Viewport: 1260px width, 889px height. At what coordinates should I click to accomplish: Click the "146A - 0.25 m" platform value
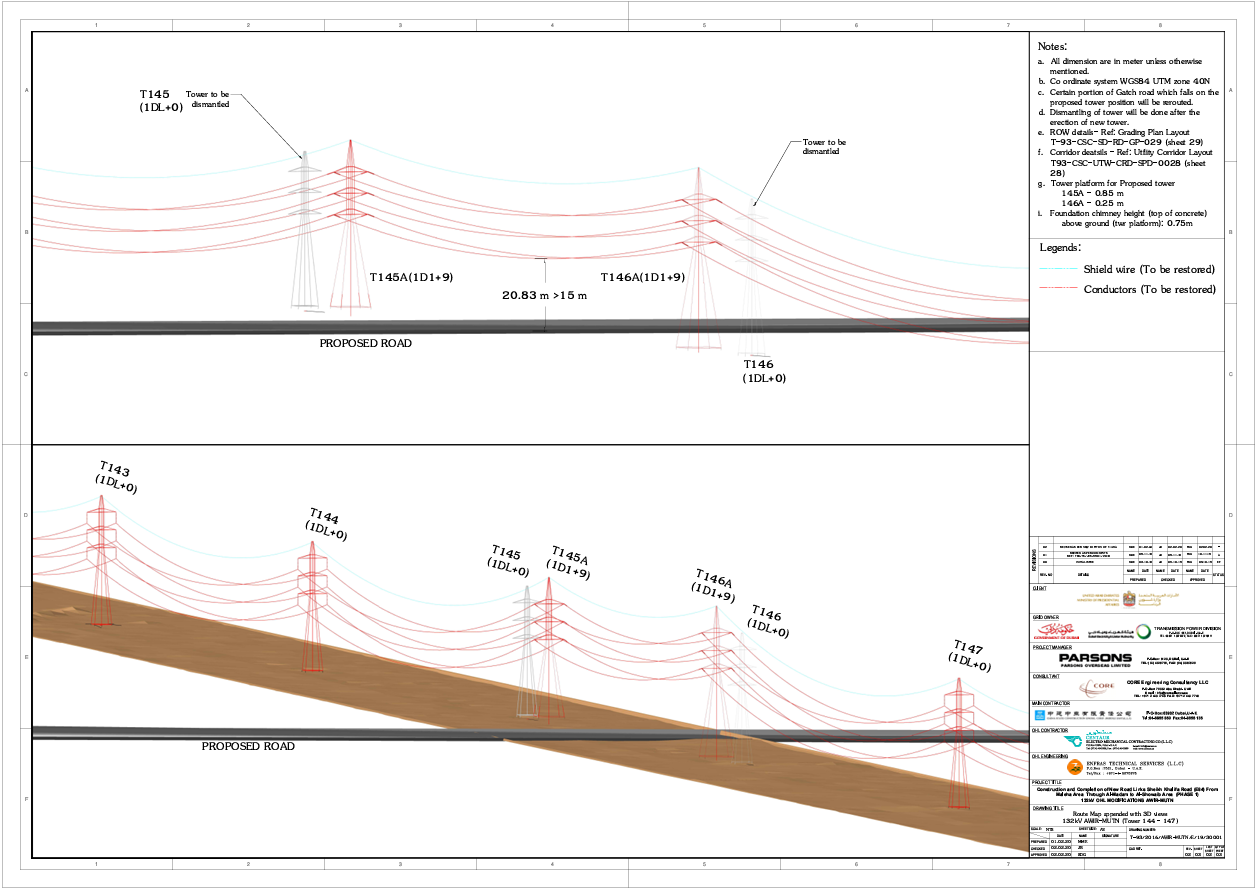1091,202
